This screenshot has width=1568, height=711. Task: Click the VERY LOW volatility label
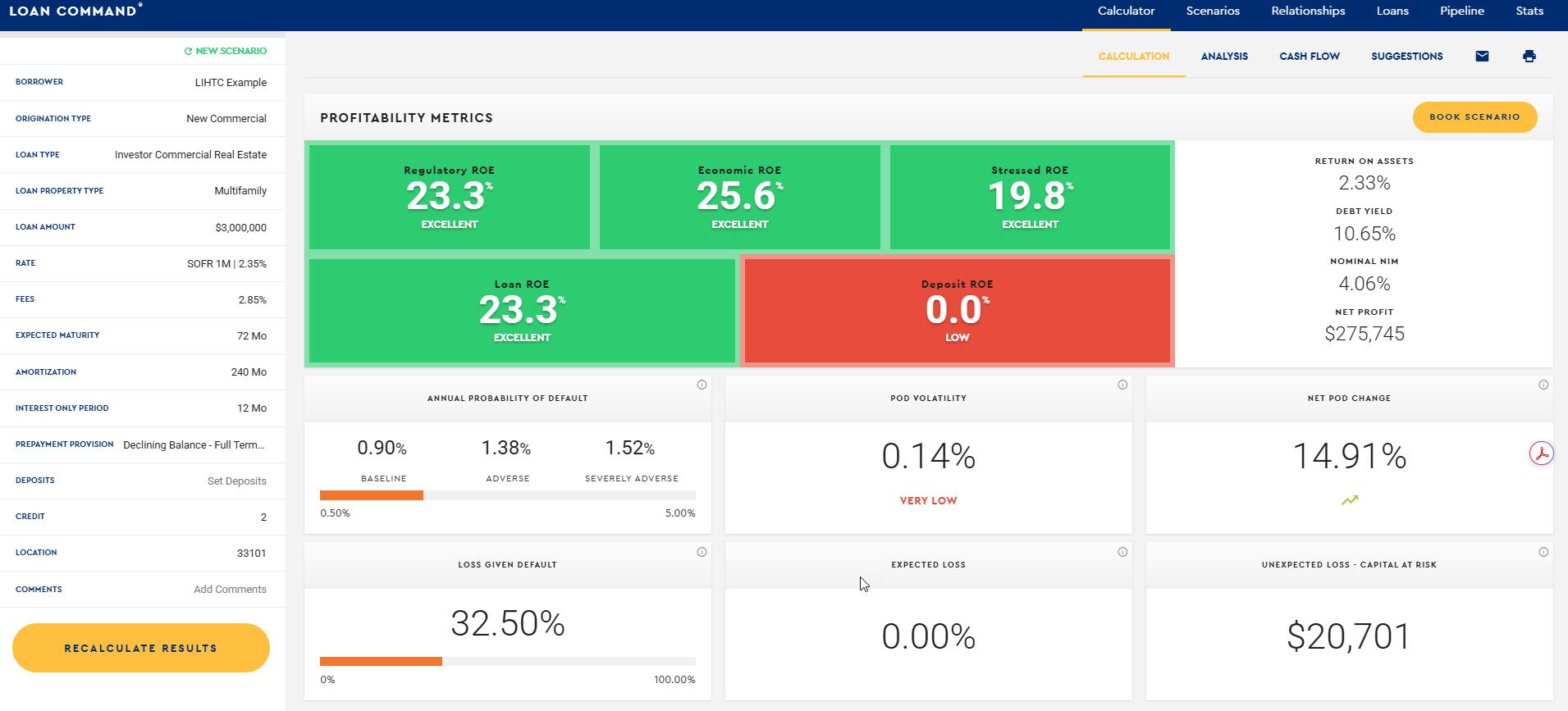tap(928, 500)
